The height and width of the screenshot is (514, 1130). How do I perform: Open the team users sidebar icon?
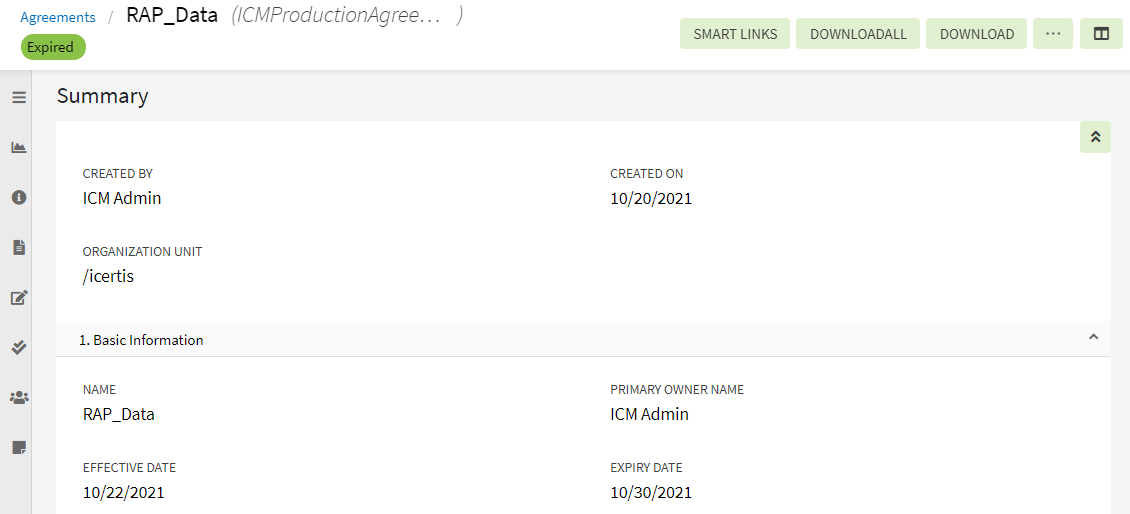tap(18, 397)
